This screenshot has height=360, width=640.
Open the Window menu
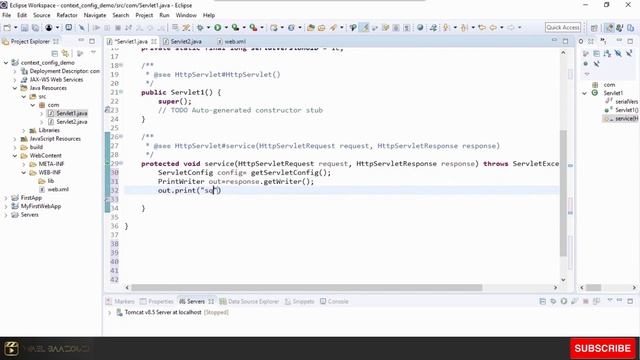186,15
